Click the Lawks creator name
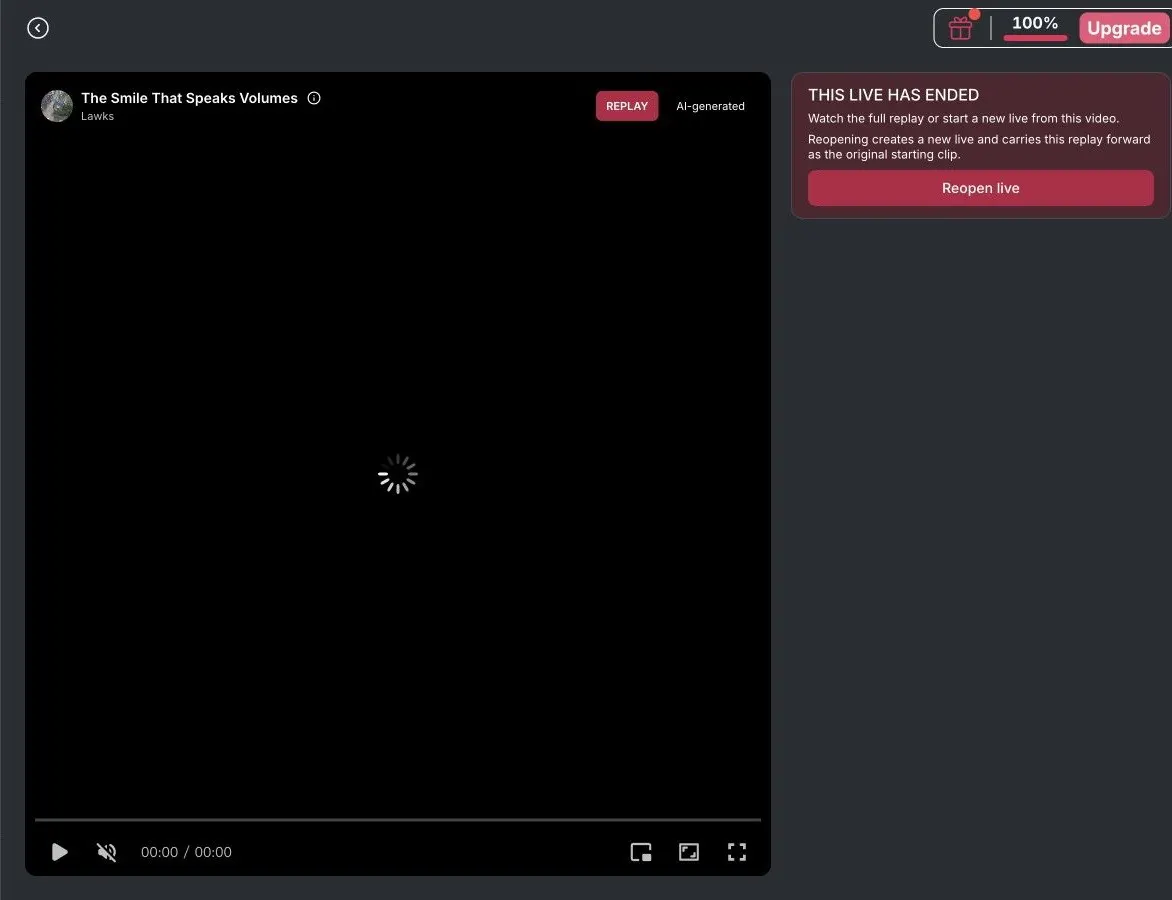 click(97, 117)
